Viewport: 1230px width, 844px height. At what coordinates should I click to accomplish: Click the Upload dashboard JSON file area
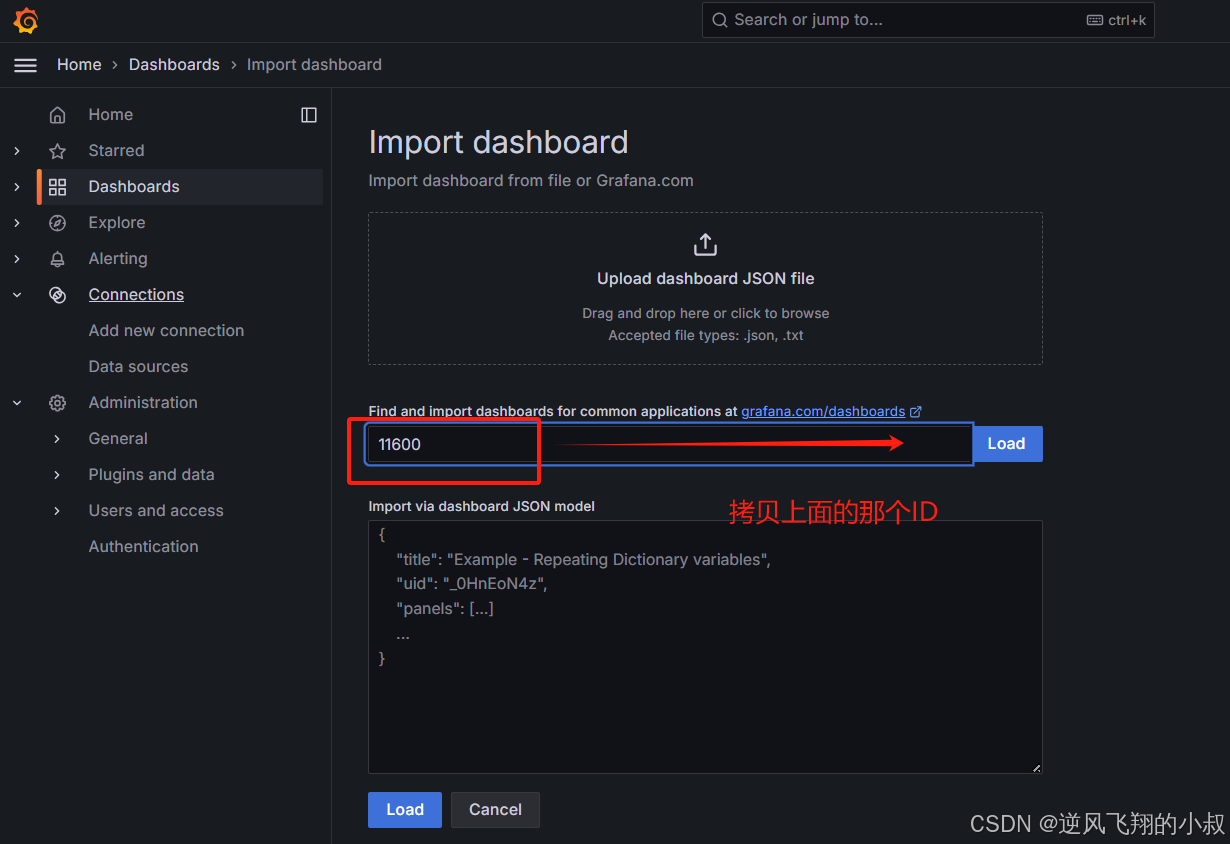(705, 288)
